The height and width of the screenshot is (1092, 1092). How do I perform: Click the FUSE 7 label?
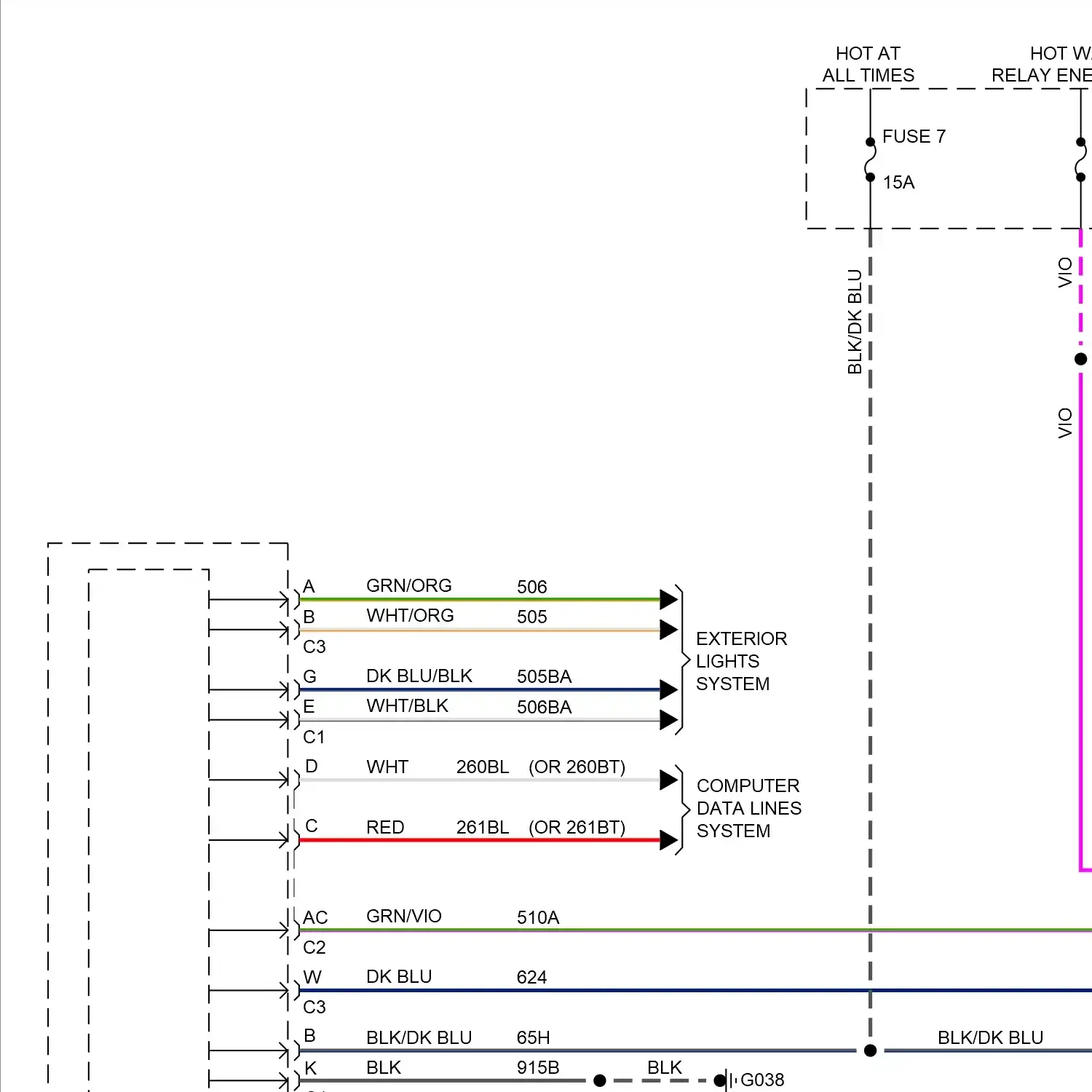click(914, 137)
